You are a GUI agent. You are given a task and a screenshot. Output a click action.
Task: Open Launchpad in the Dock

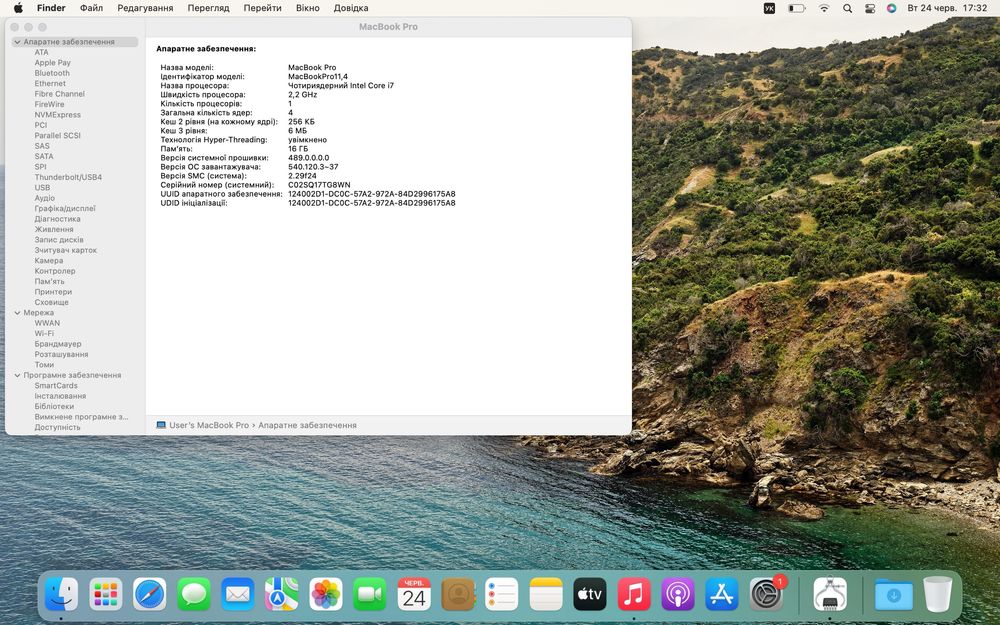coord(106,594)
